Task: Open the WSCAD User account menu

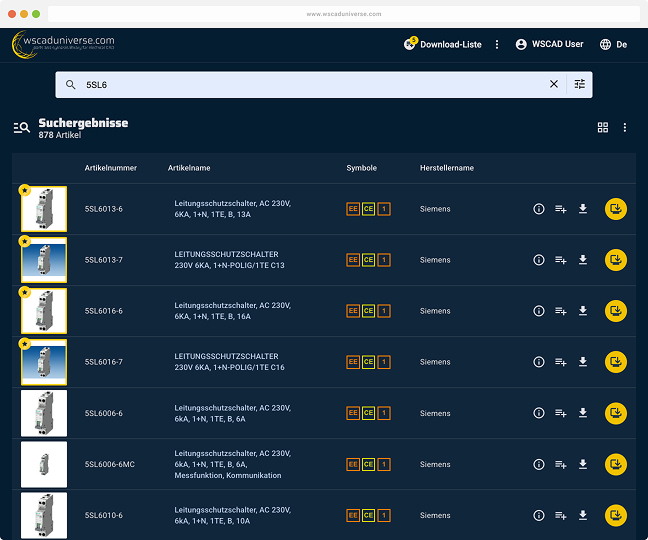Action: pyautogui.click(x=549, y=45)
